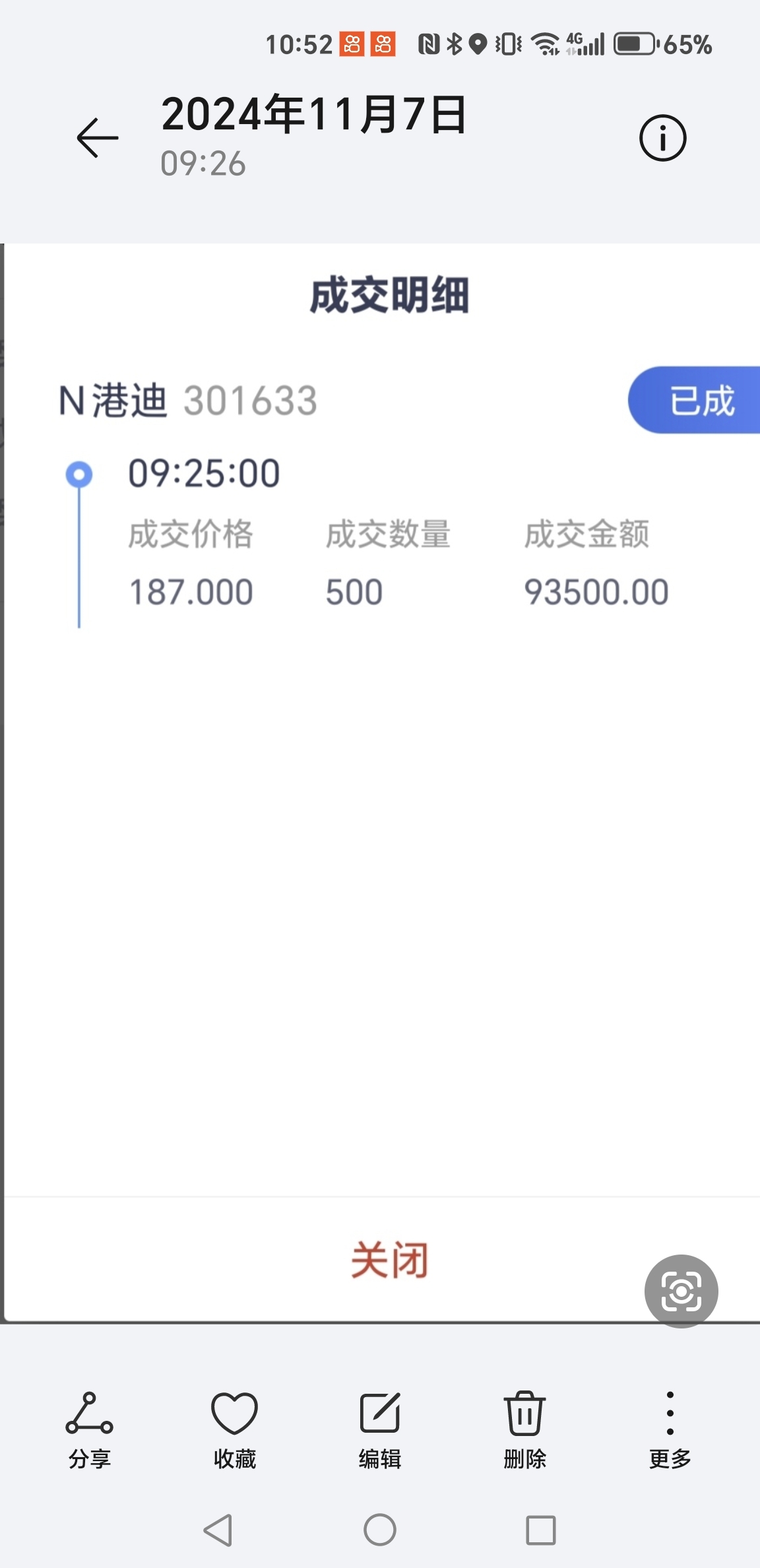Tap the battery 65% status indicator
The height and width of the screenshot is (1568, 760).
pyautogui.click(x=663, y=44)
